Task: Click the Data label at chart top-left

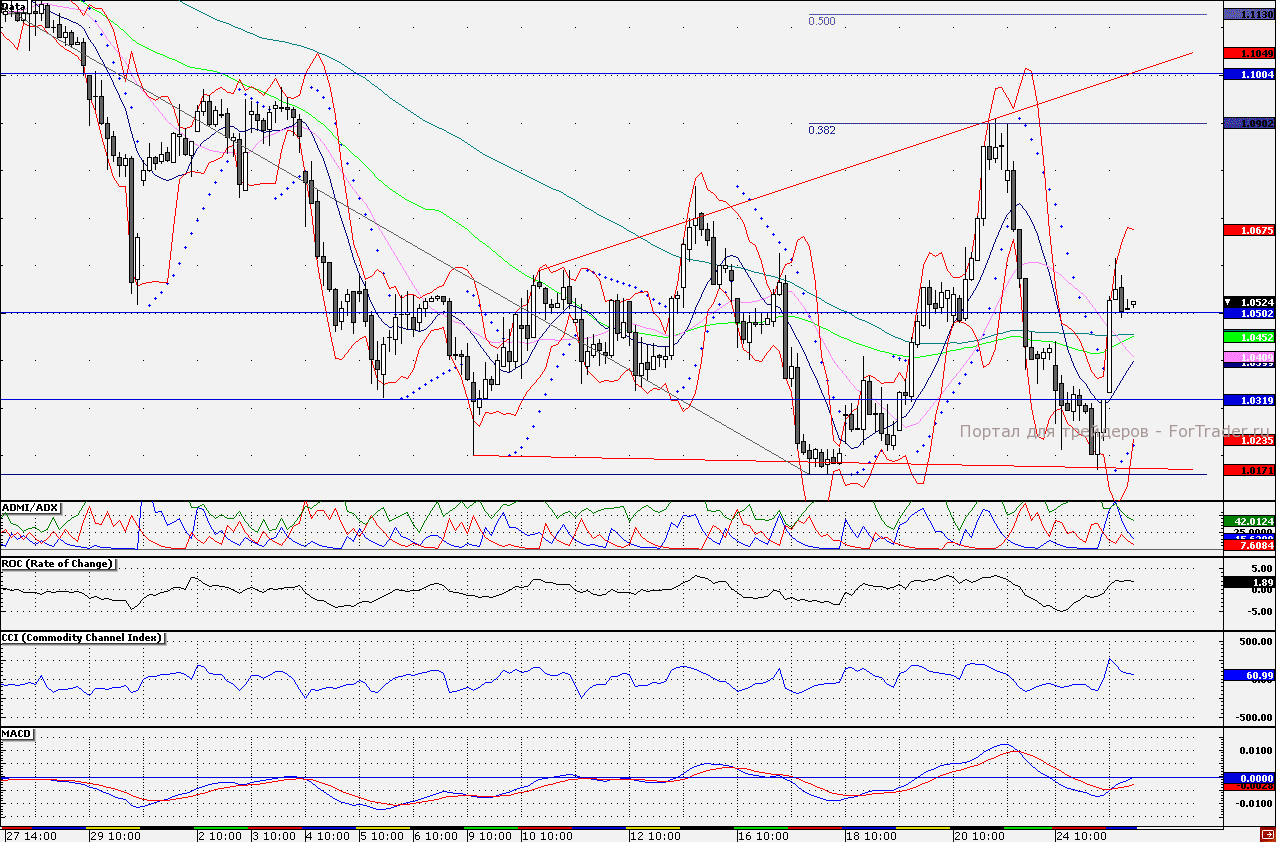Action: 14,7
